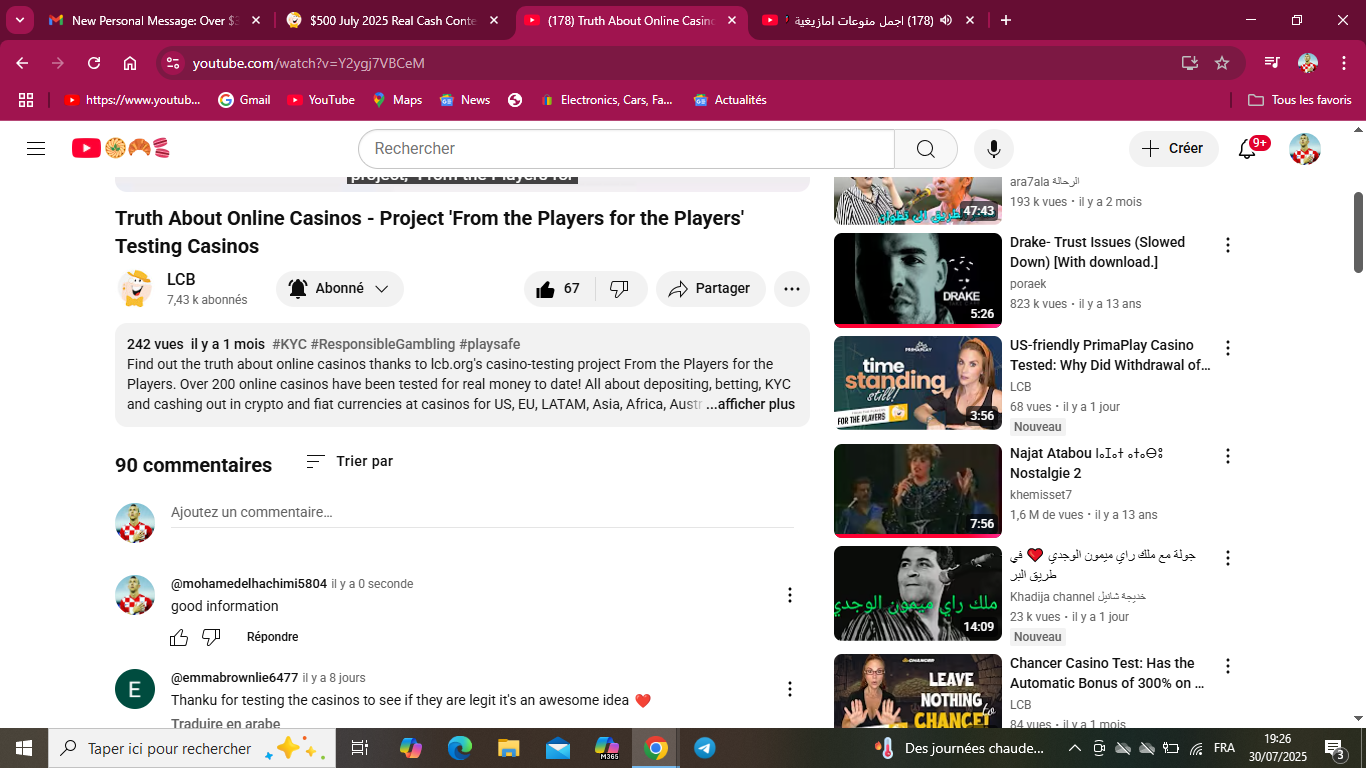Viewport: 1366px width, 768px height.
Task: Open more actions menu under the video
Action: [x=791, y=289]
